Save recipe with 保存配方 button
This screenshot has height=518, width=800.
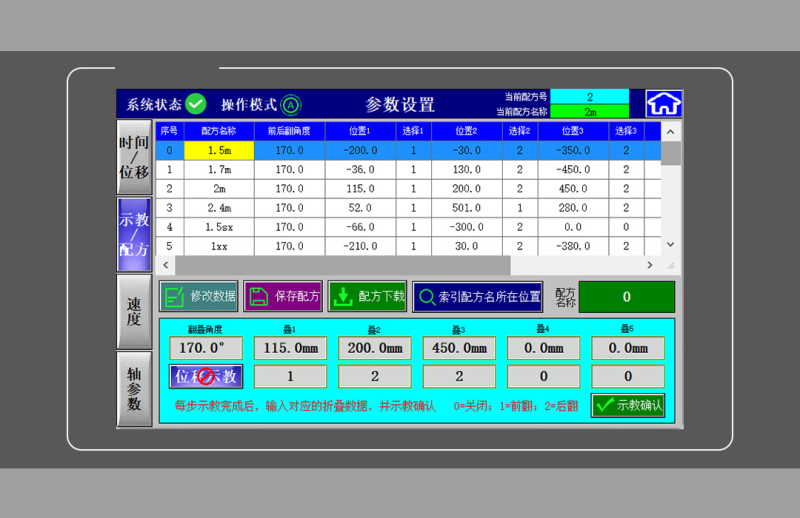coord(283,296)
